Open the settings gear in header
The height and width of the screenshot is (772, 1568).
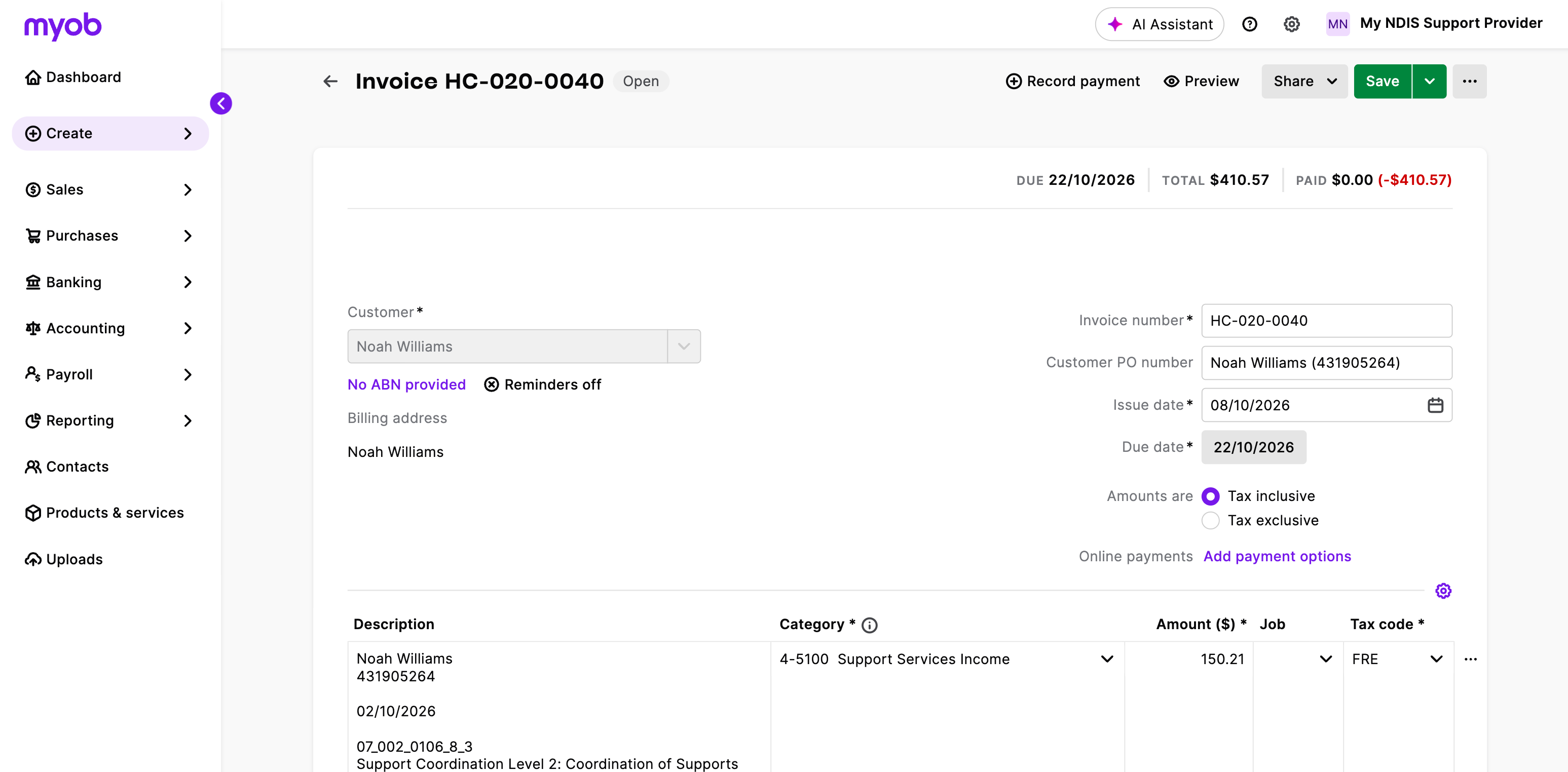pyautogui.click(x=1292, y=24)
